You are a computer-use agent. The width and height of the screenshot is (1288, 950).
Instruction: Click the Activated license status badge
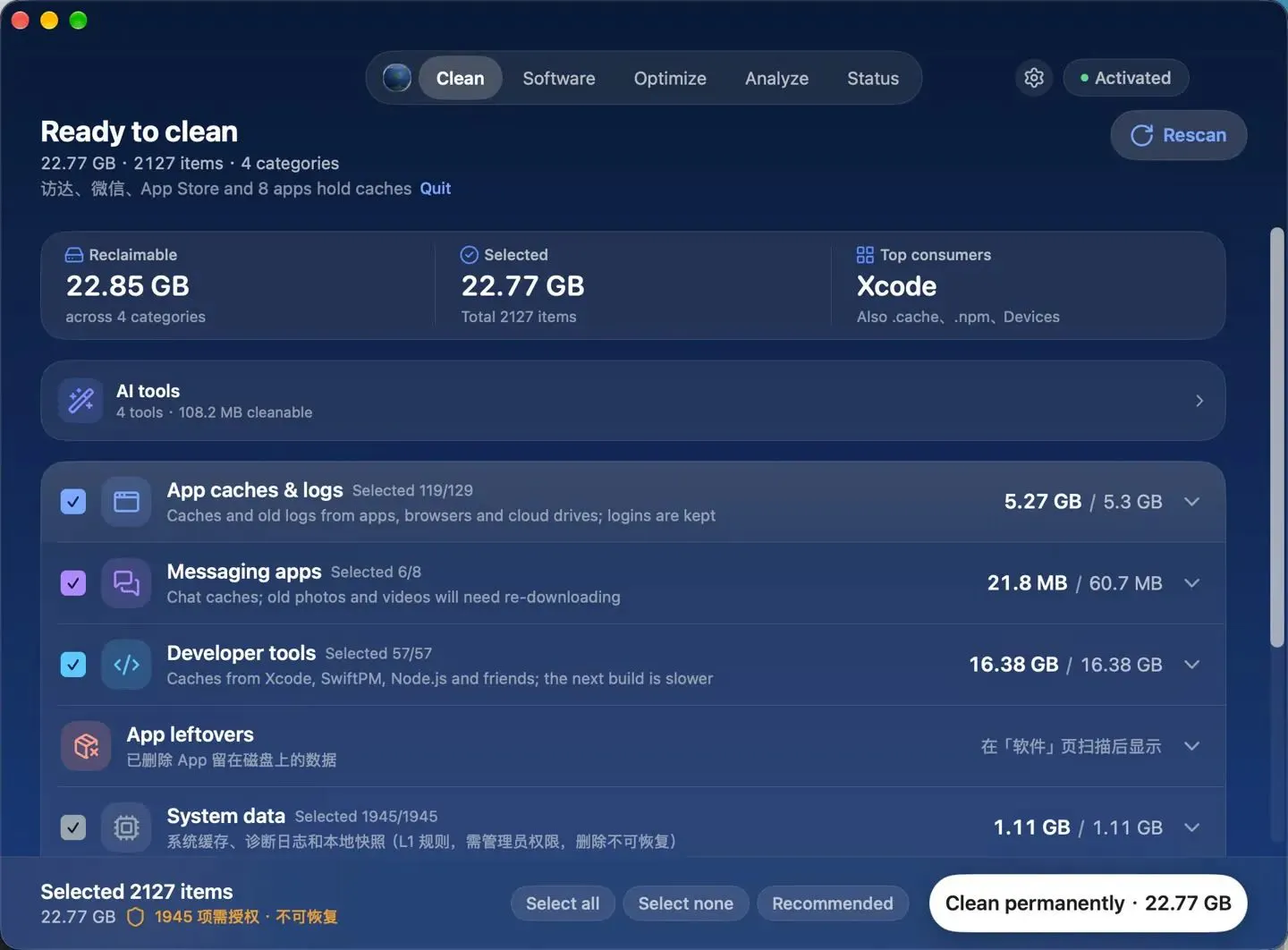point(1126,78)
